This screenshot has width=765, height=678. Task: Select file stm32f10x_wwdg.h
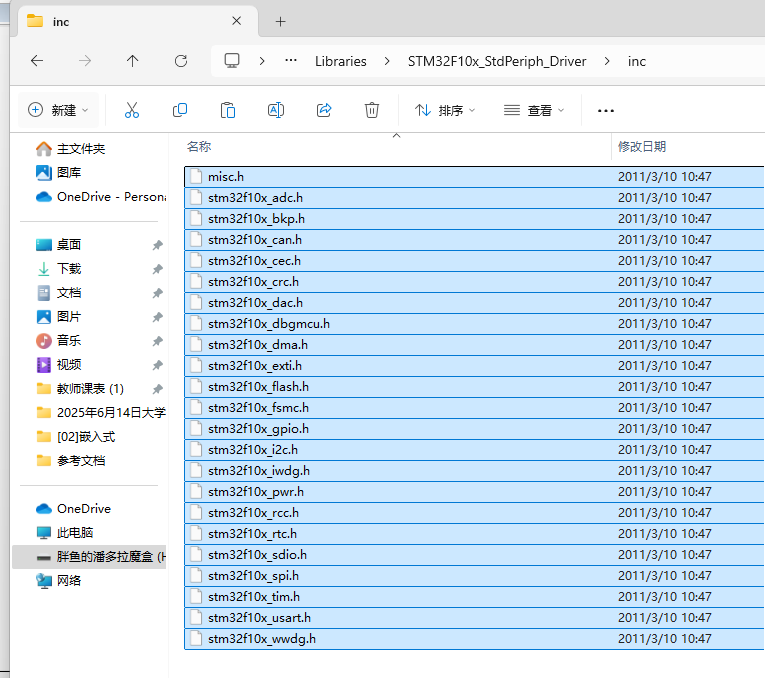474,638
